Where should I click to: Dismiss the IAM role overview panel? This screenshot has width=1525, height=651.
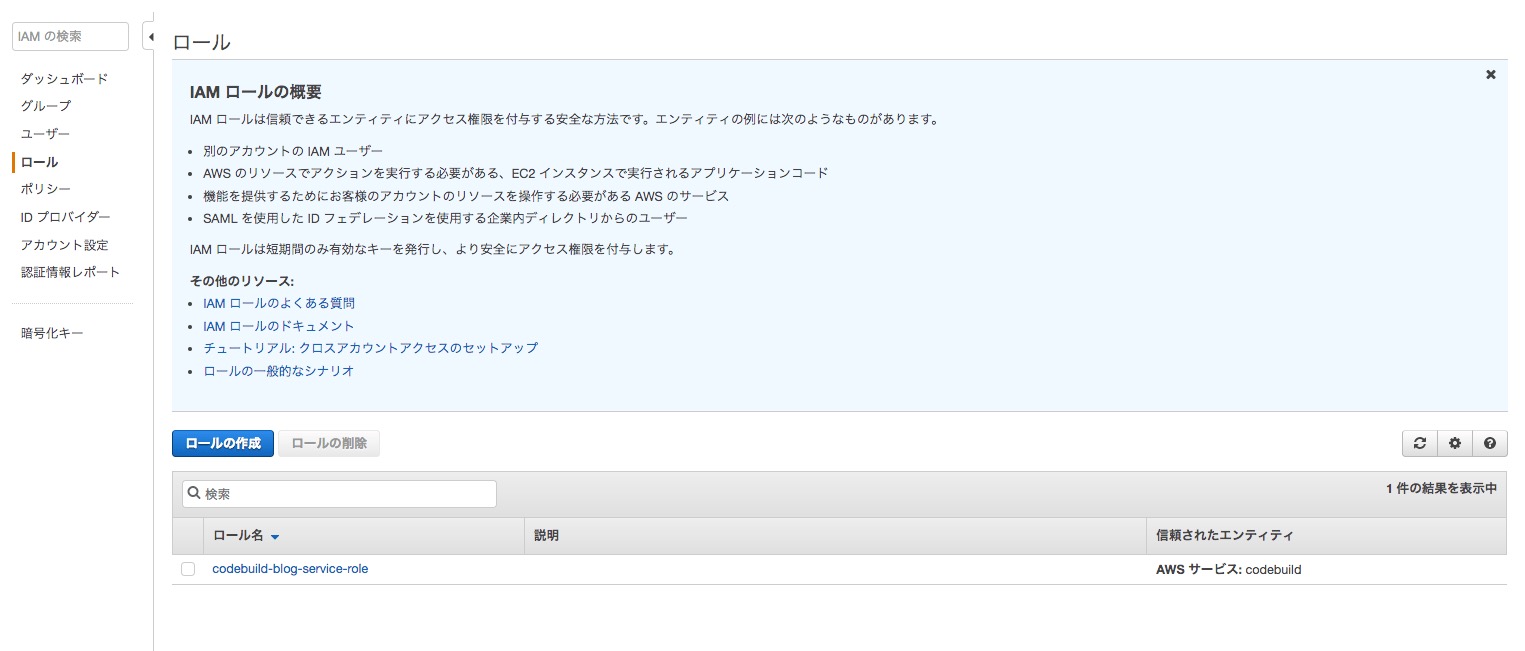1490,75
